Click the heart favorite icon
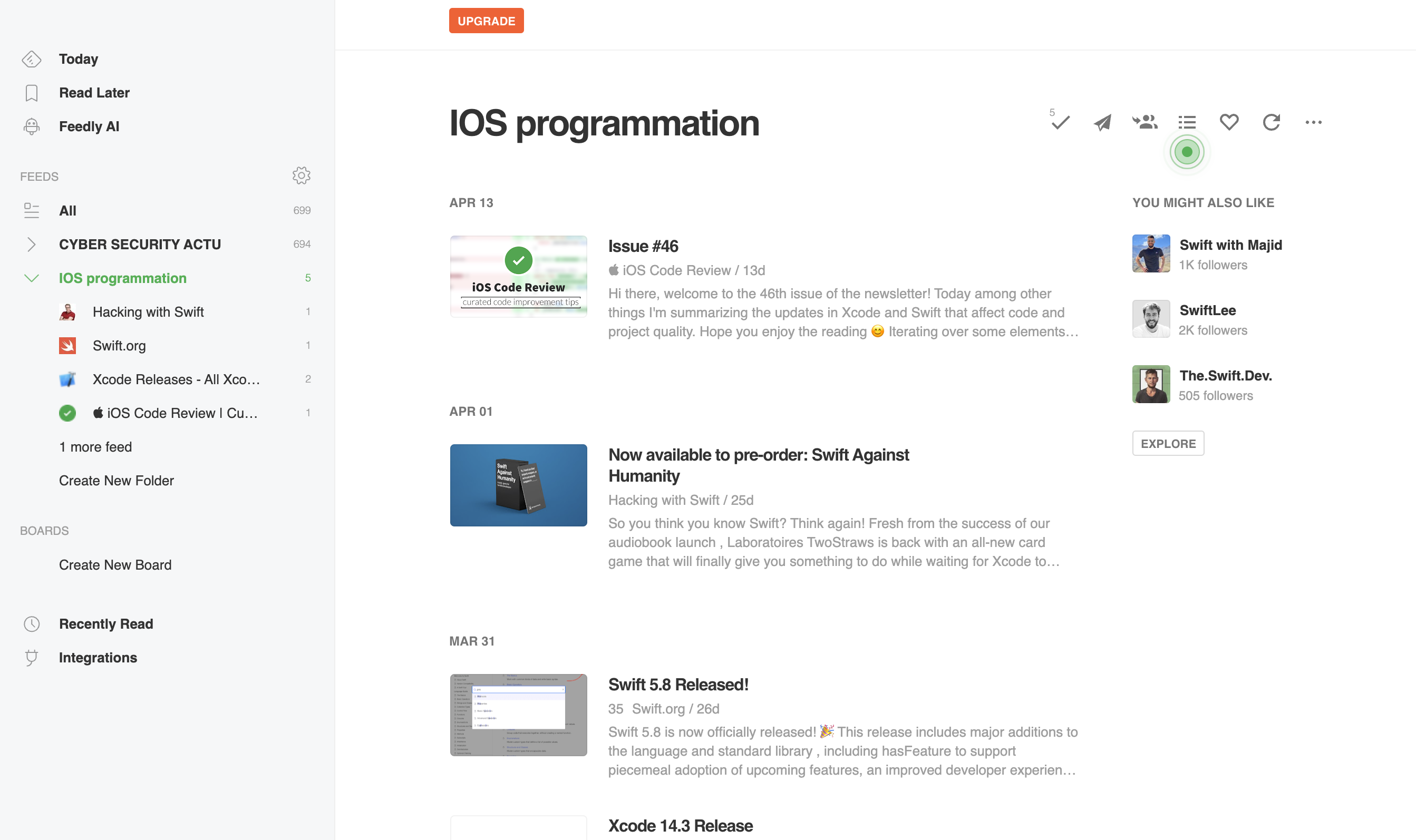Image resolution: width=1416 pixels, height=840 pixels. (1229, 122)
